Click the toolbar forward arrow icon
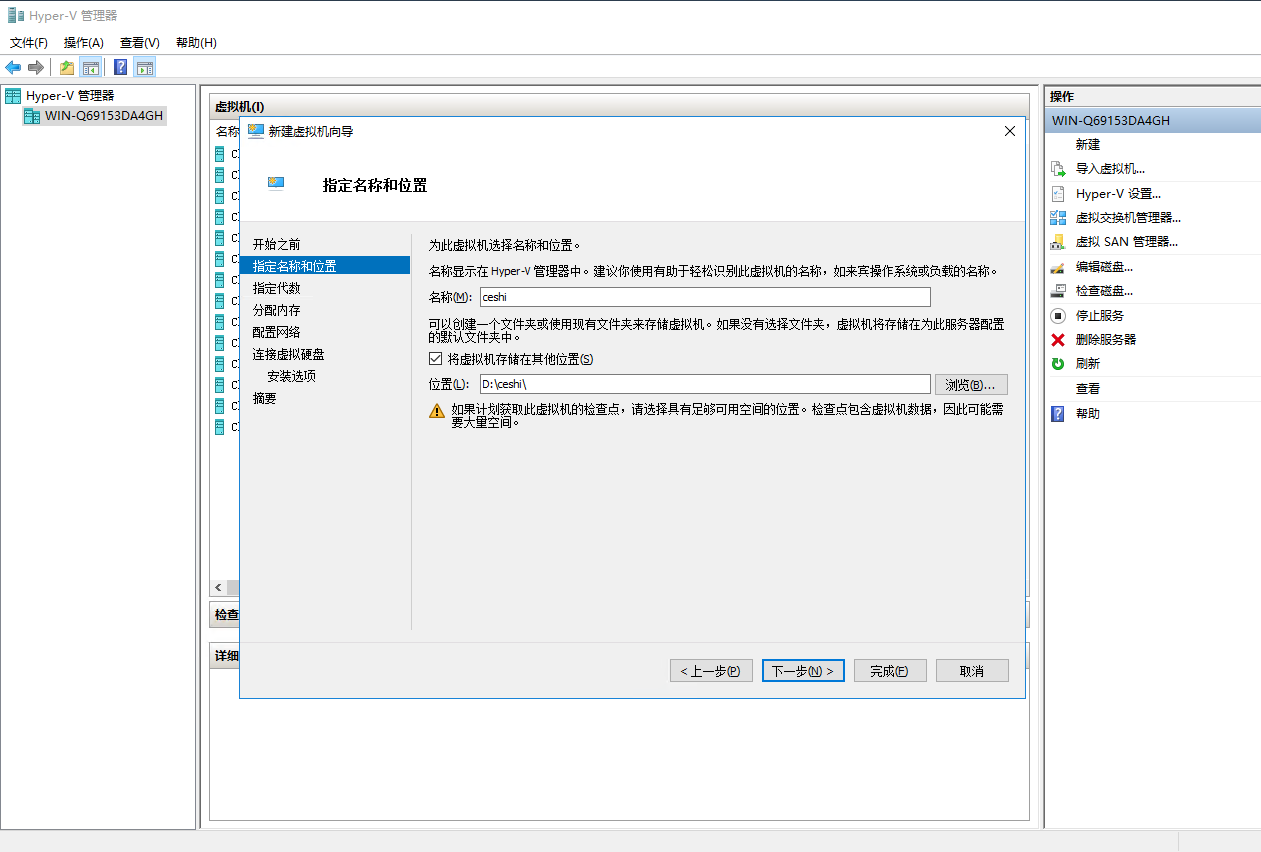1261x852 pixels. coord(36,67)
